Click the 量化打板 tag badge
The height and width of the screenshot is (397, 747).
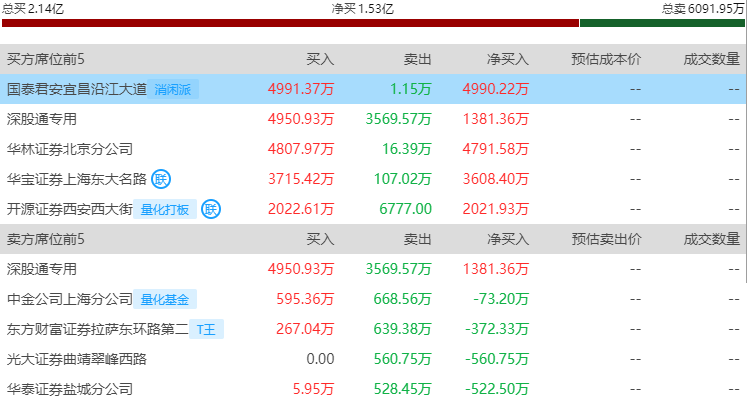point(165,209)
